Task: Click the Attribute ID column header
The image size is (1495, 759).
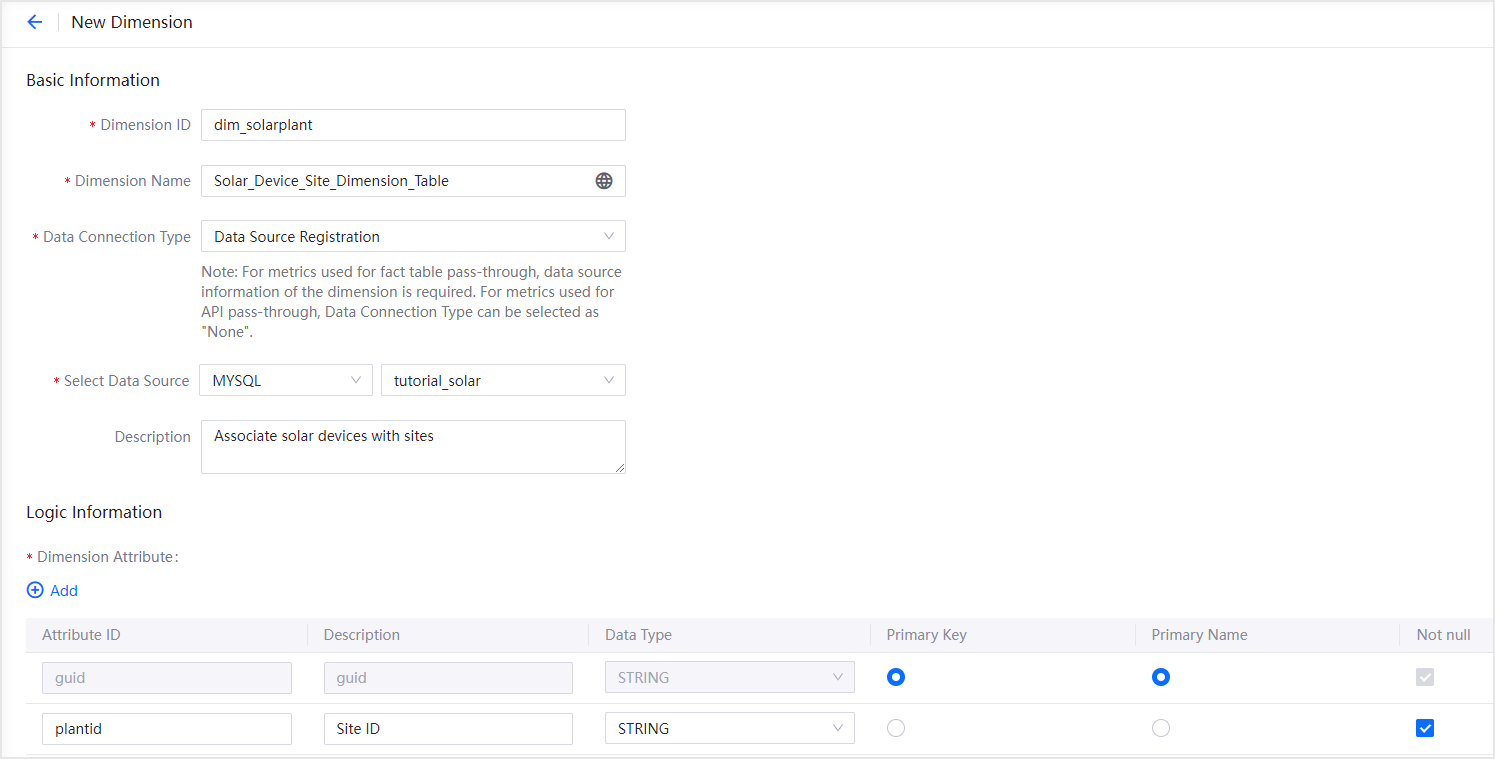Action: pyautogui.click(x=81, y=635)
